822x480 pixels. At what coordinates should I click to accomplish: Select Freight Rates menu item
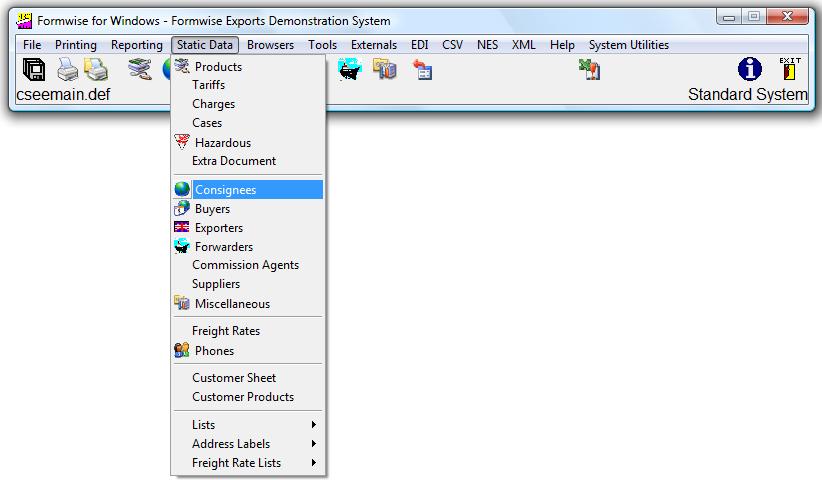pyautogui.click(x=226, y=331)
